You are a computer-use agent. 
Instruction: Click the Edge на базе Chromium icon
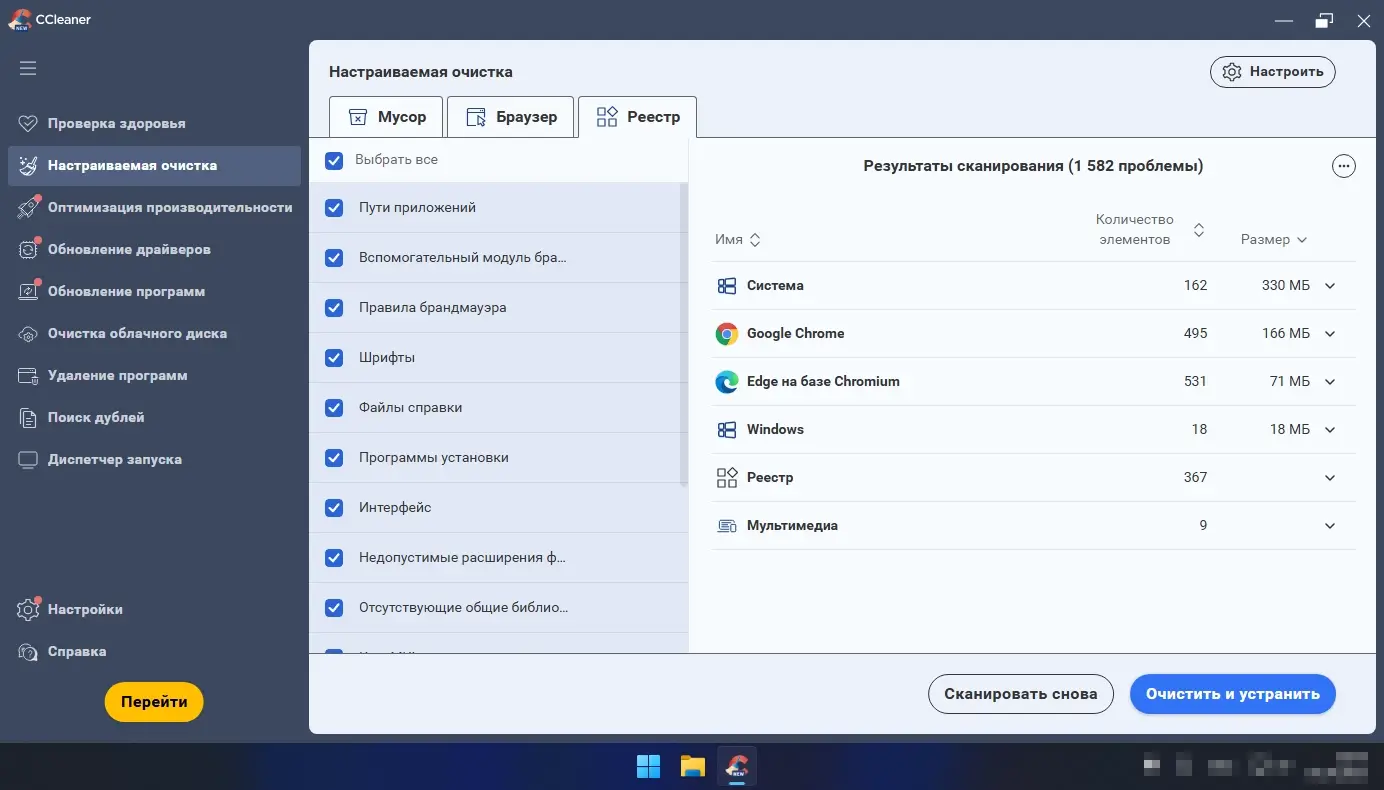click(x=727, y=382)
